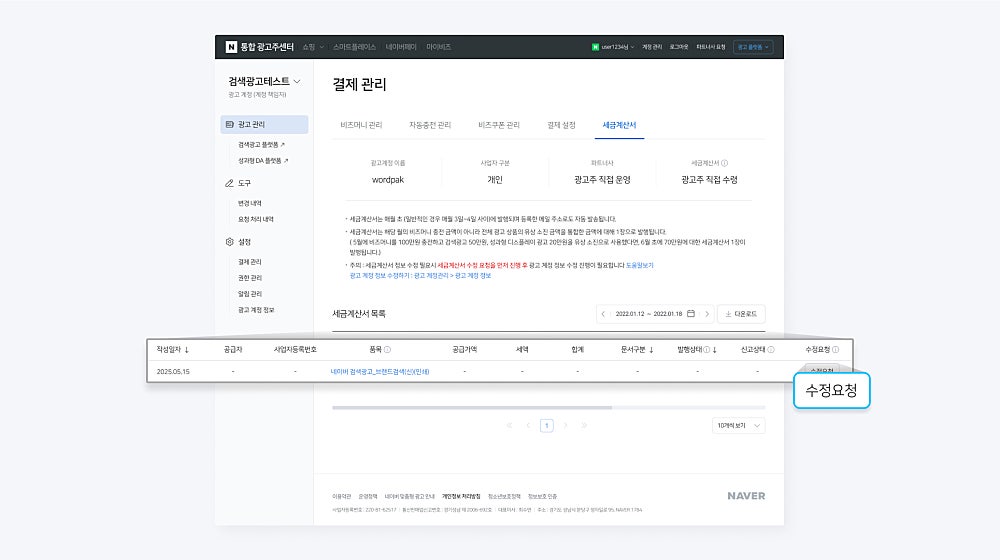Screen dimensions: 1000x560
Task: Follow the 광고 계정 정보 수정하기 blue link
Action: coord(420,276)
